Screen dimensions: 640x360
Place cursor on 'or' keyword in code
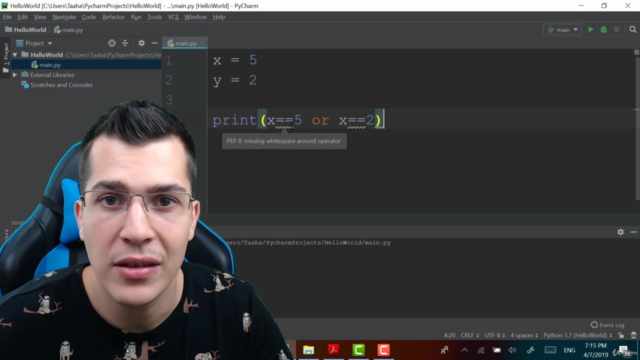pyautogui.click(x=320, y=120)
